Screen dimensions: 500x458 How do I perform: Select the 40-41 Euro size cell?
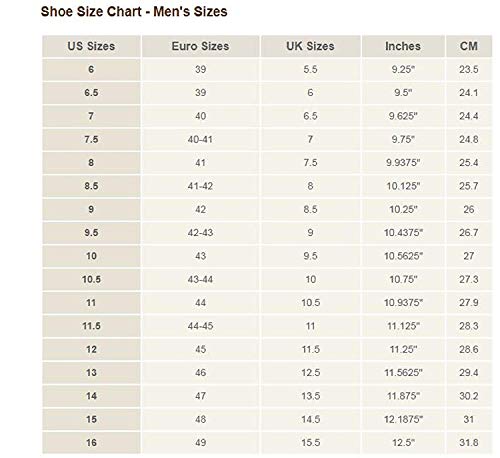click(200, 139)
